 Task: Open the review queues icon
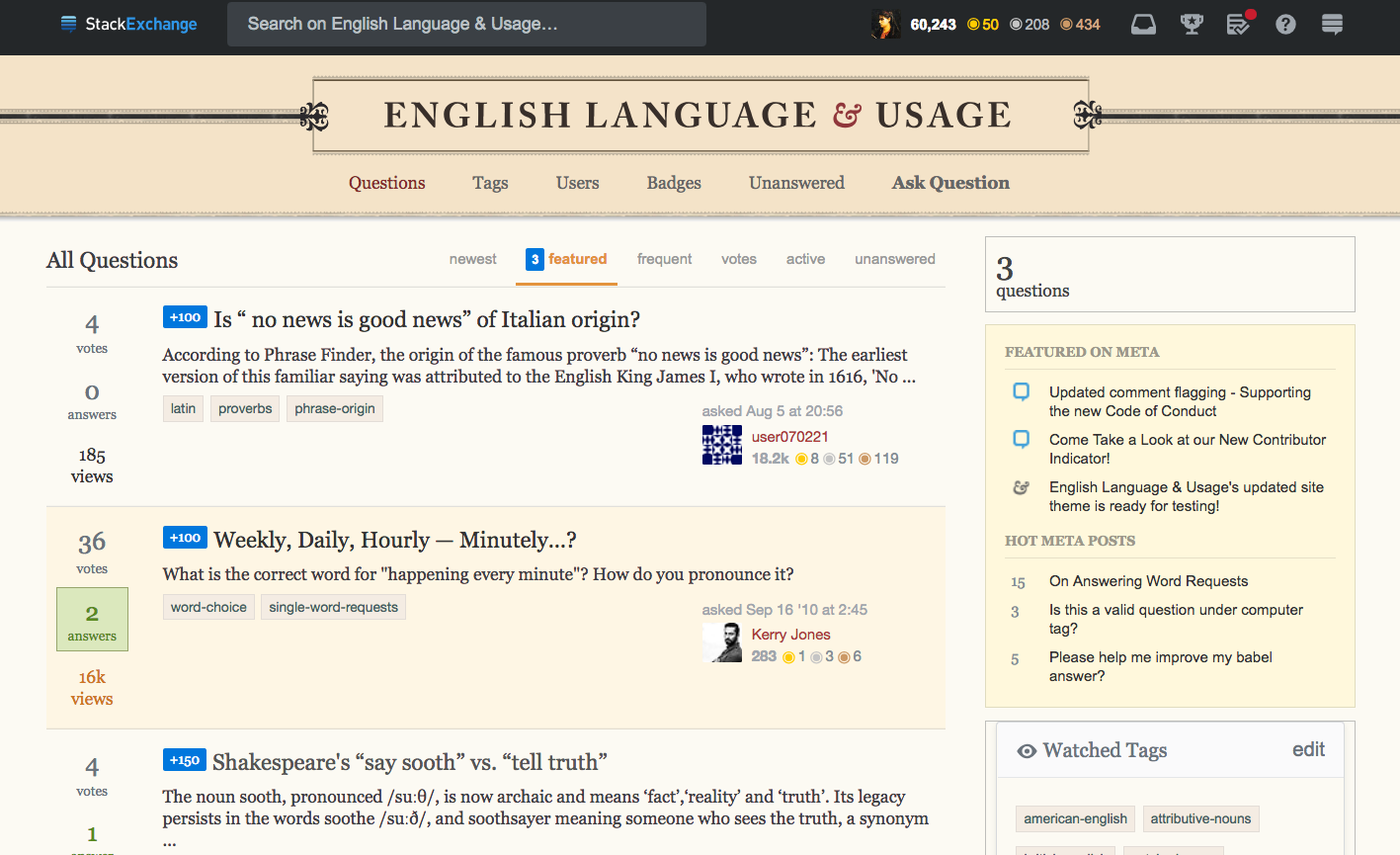pos(1239,24)
